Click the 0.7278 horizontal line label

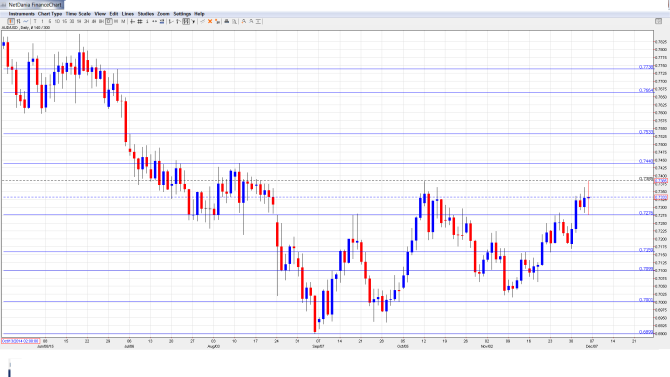click(646, 213)
